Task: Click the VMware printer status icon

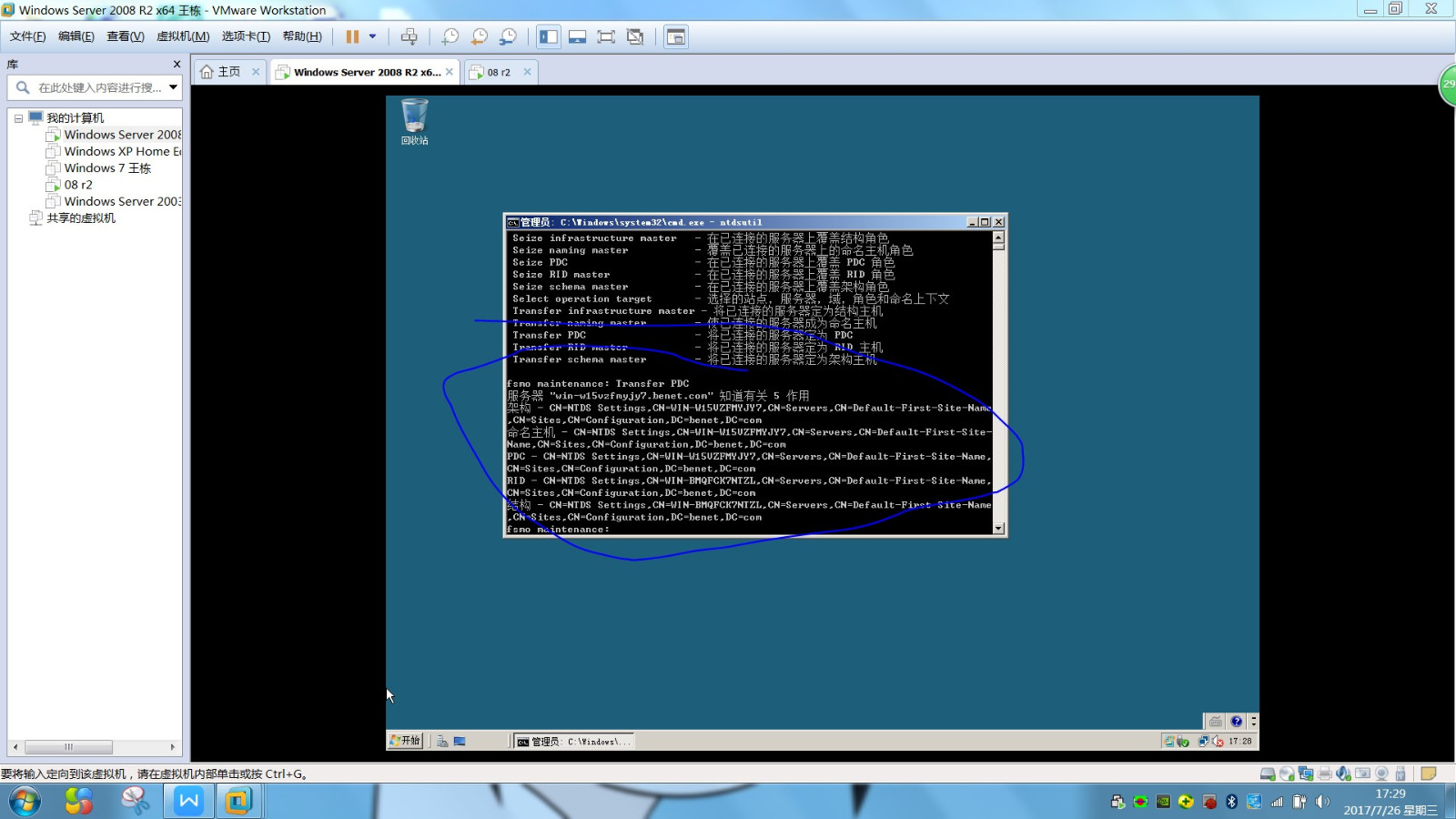Action: point(1325,774)
